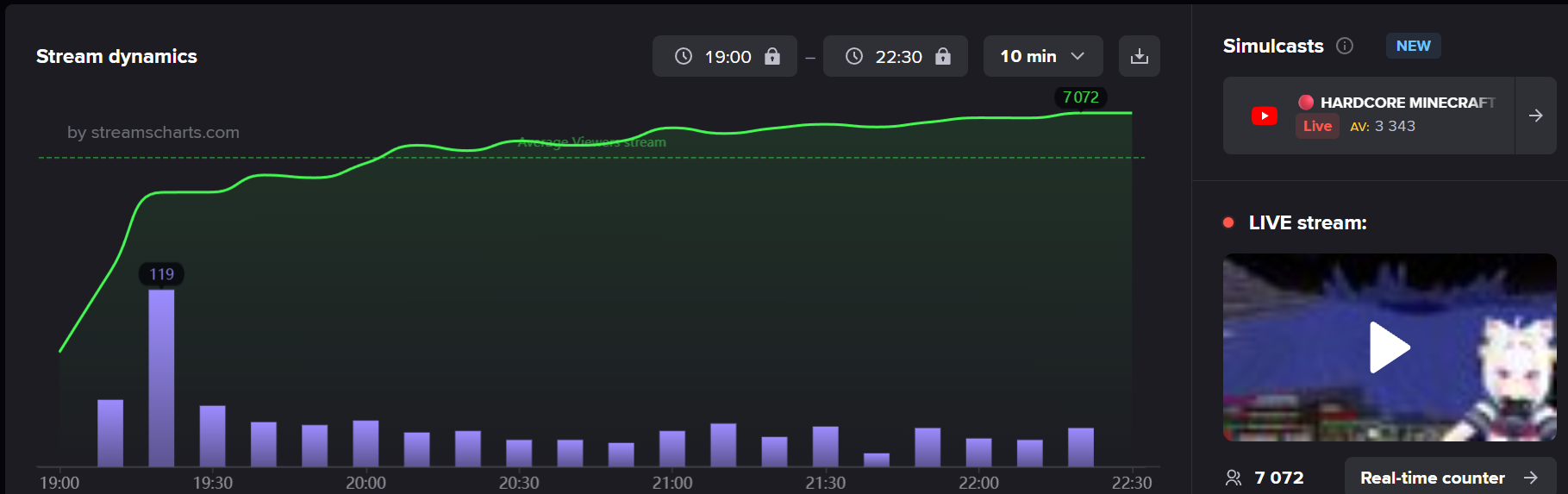
Task: Click the 20:30 axis label
Action: pyautogui.click(x=519, y=483)
